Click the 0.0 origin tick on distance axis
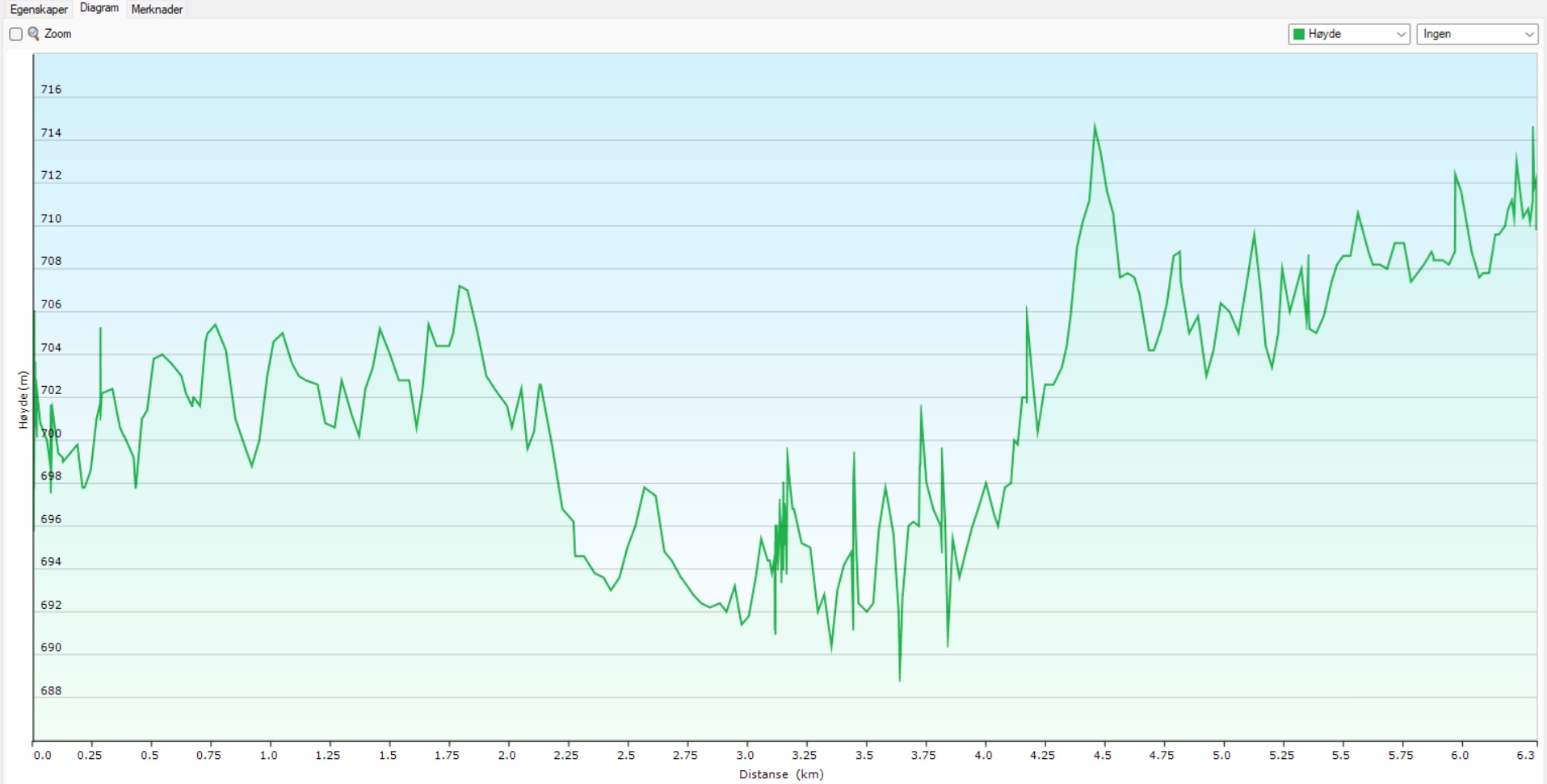 pyautogui.click(x=42, y=755)
